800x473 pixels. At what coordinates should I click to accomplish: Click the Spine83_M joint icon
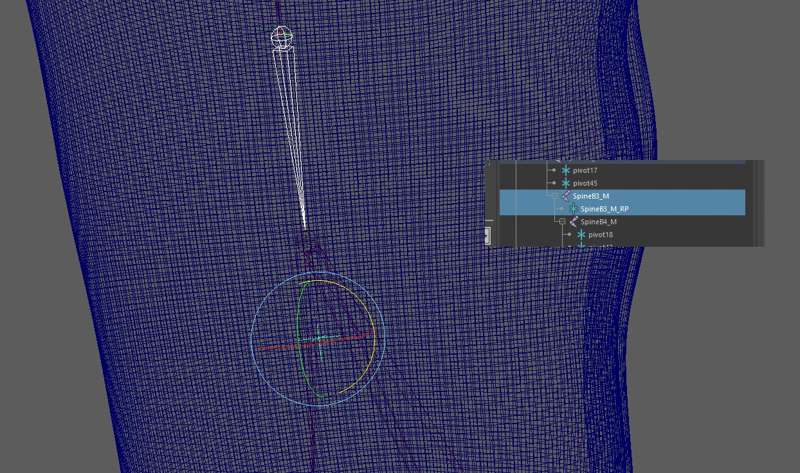(x=566, y=196)
